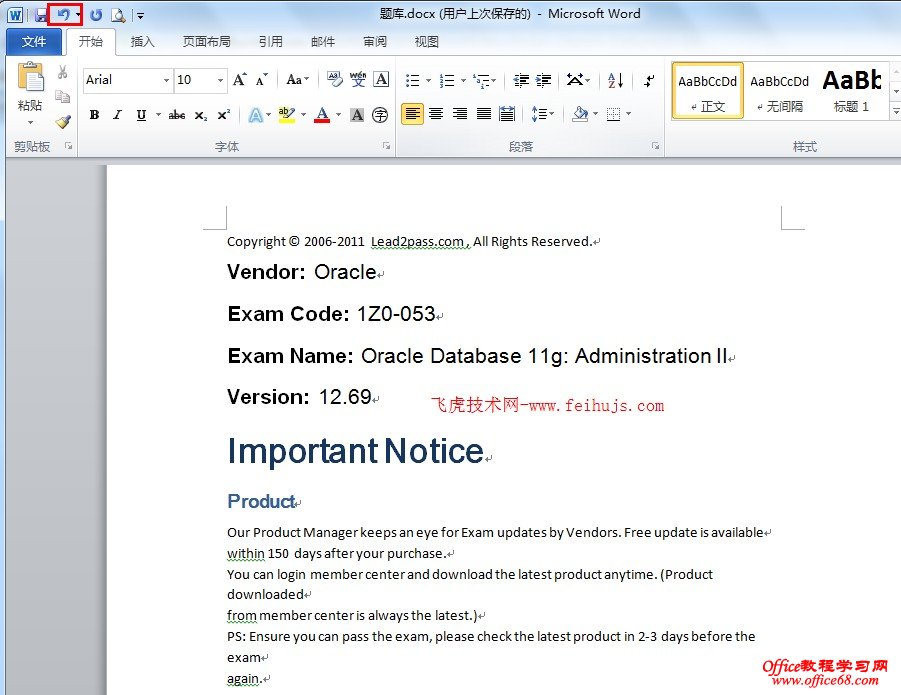Open Print Preview from quick access toolbar

[118, 16]
